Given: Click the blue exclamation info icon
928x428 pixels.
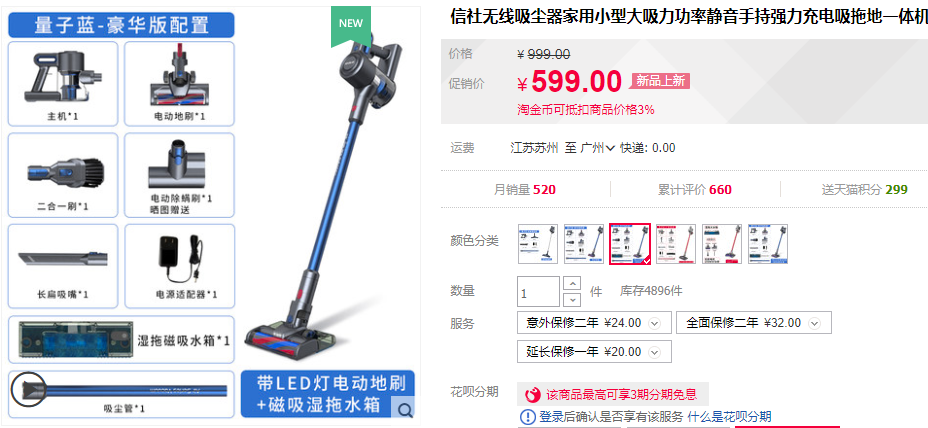Looking at the screenshot, I should pos(527,417).
